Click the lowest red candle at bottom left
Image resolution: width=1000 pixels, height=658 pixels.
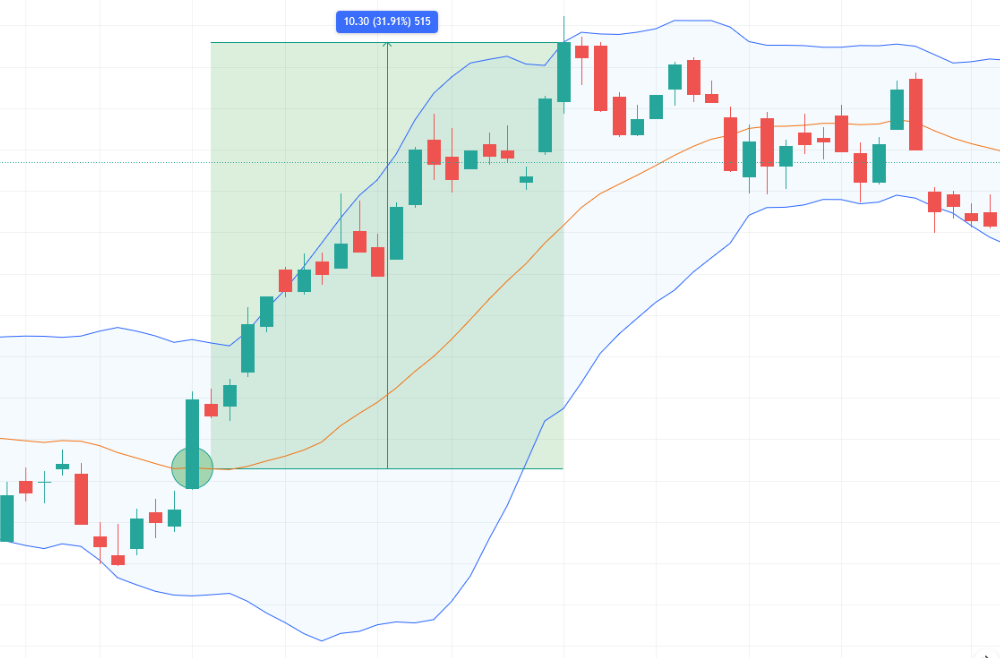(x=118, y=560)
